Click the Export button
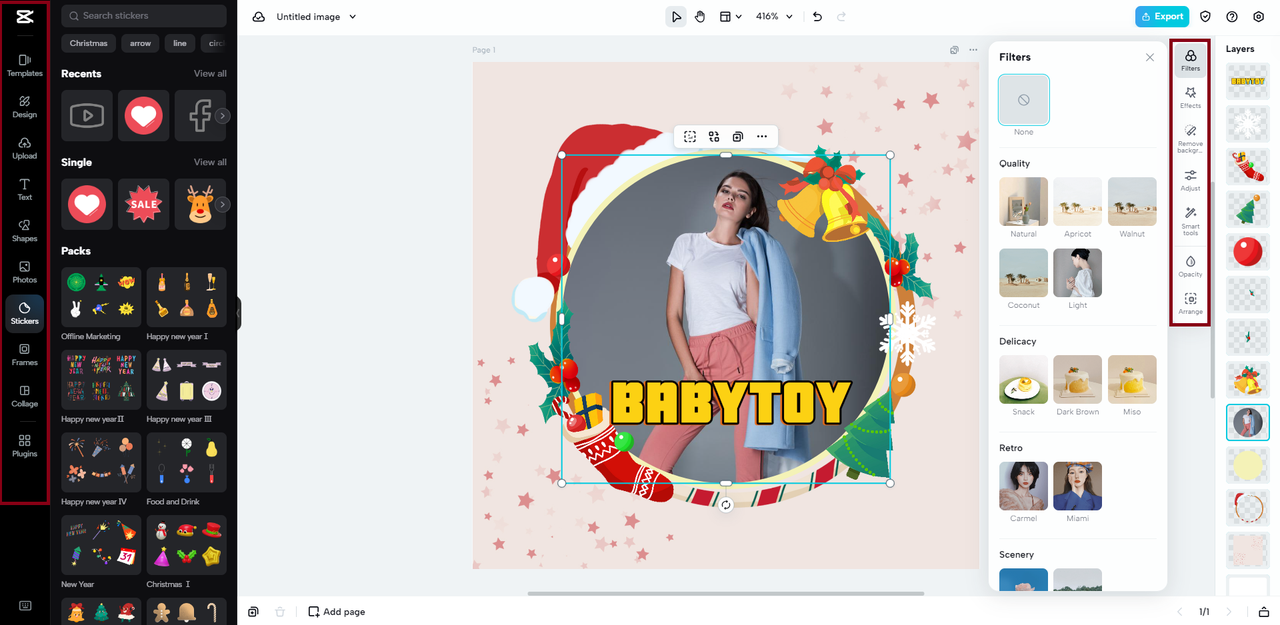This screenshot has width=1280, height=625. coord(1162,17)
